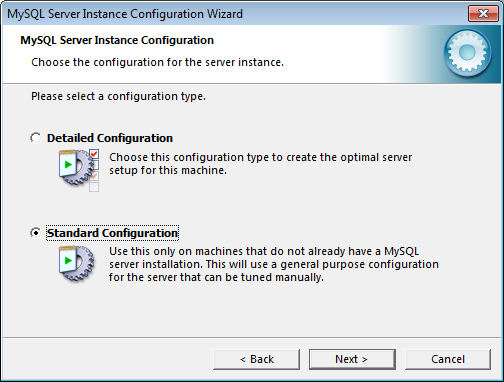Click the bold Detailed Configuration label

point(110,138)
